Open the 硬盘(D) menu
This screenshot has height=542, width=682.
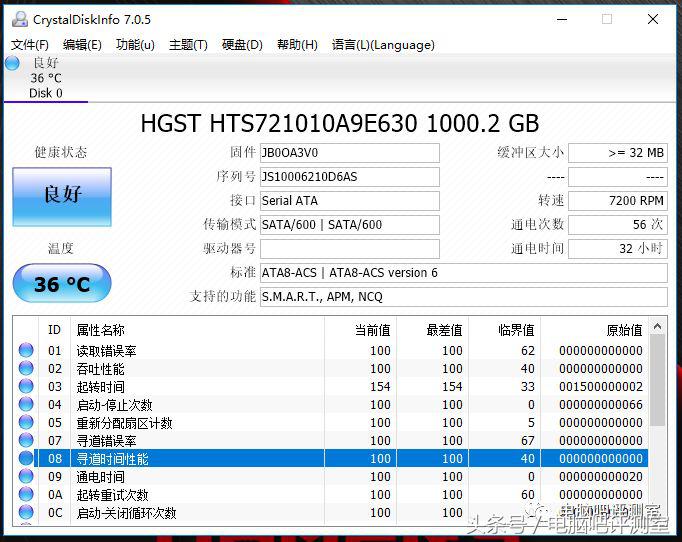pos(242,45)
